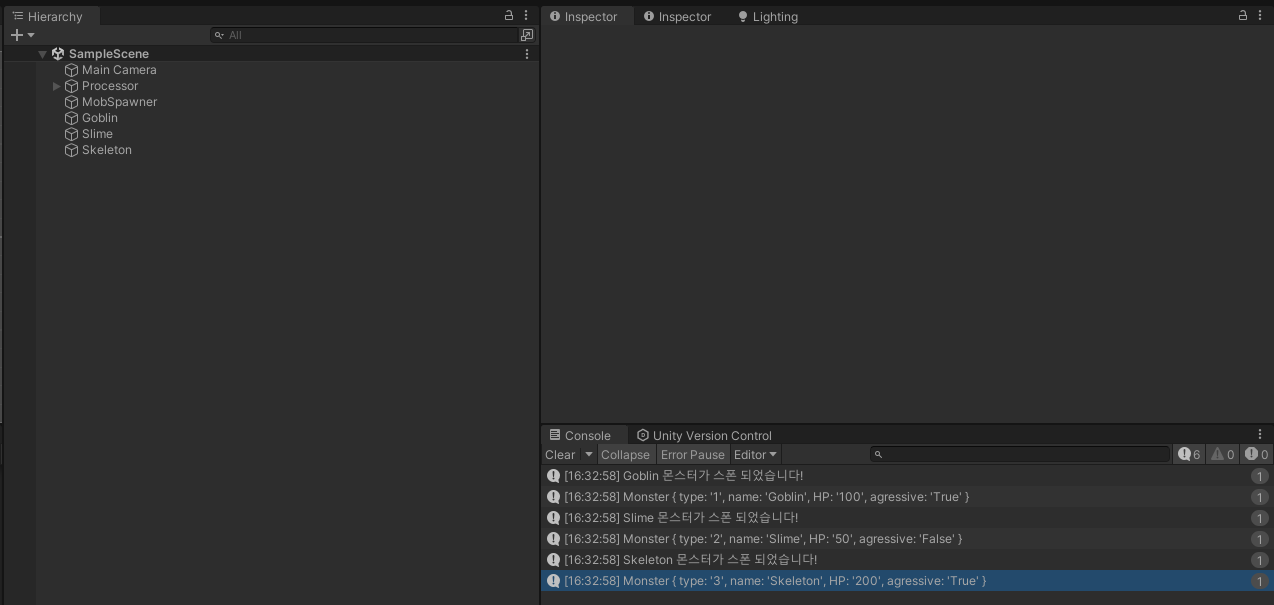The image size is (1274, 605).
Task: Select the second Inspector tab
Action: click(678, 16)
